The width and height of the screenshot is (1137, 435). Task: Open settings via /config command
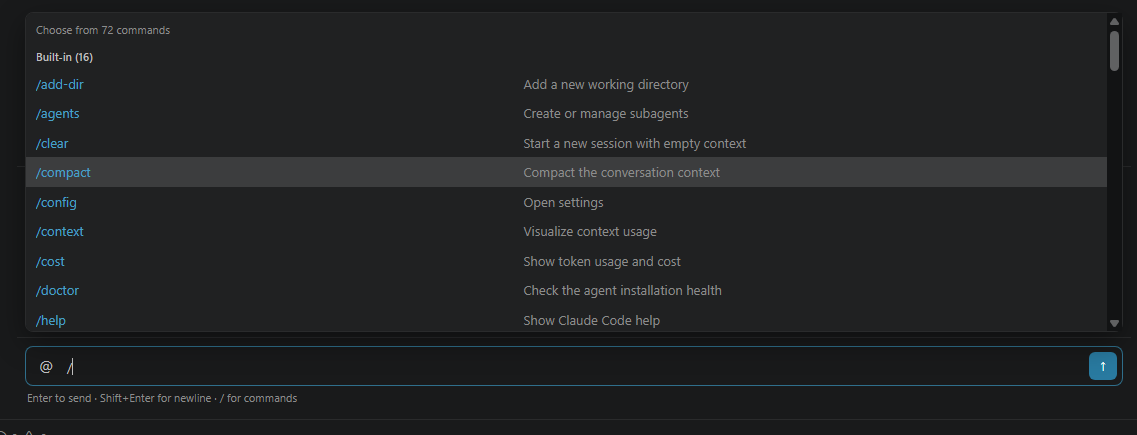[566, 202]
